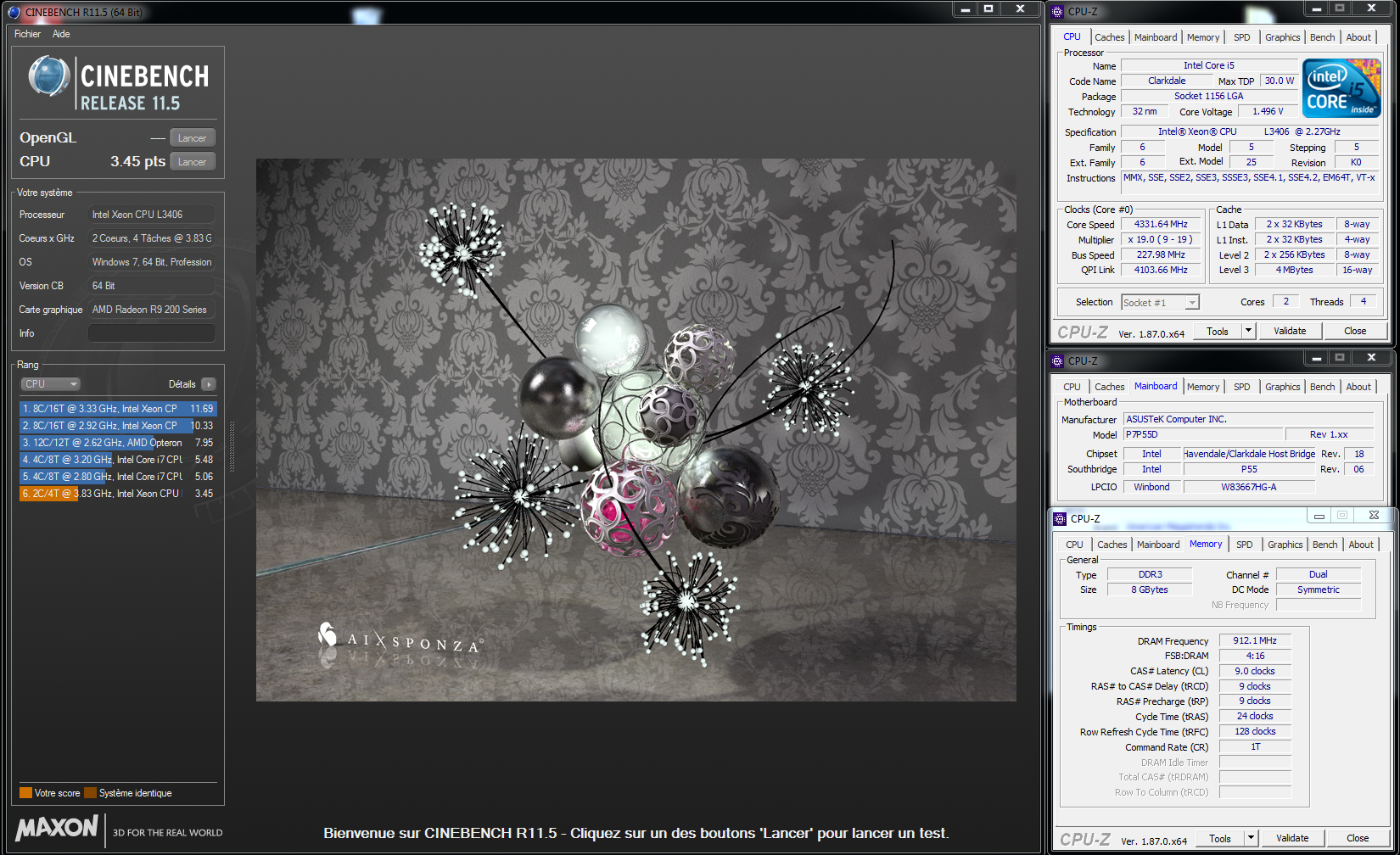The image size is (1400, 855).
Task: Launch the OpenGL test with Lancer
Action: (193, 138)
